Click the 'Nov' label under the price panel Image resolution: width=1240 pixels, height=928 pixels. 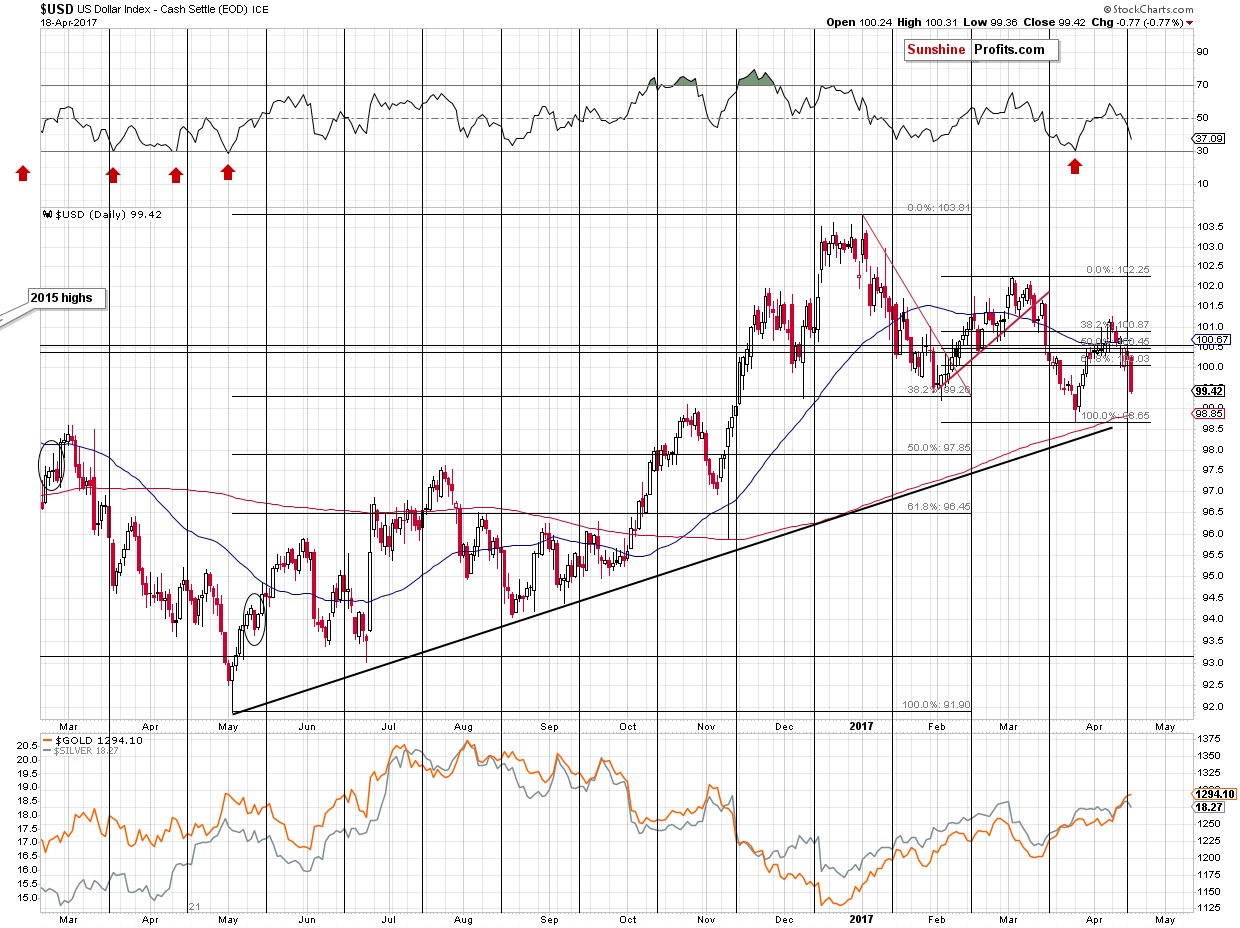pyautogui.click(x=706, y=725)
